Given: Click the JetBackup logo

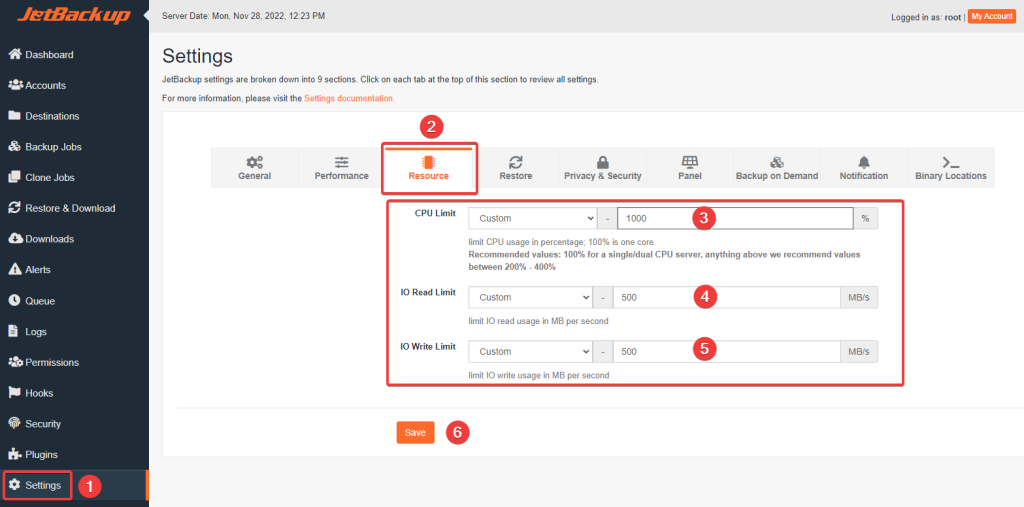Looking at the screenshot, I should coord(73,16).
